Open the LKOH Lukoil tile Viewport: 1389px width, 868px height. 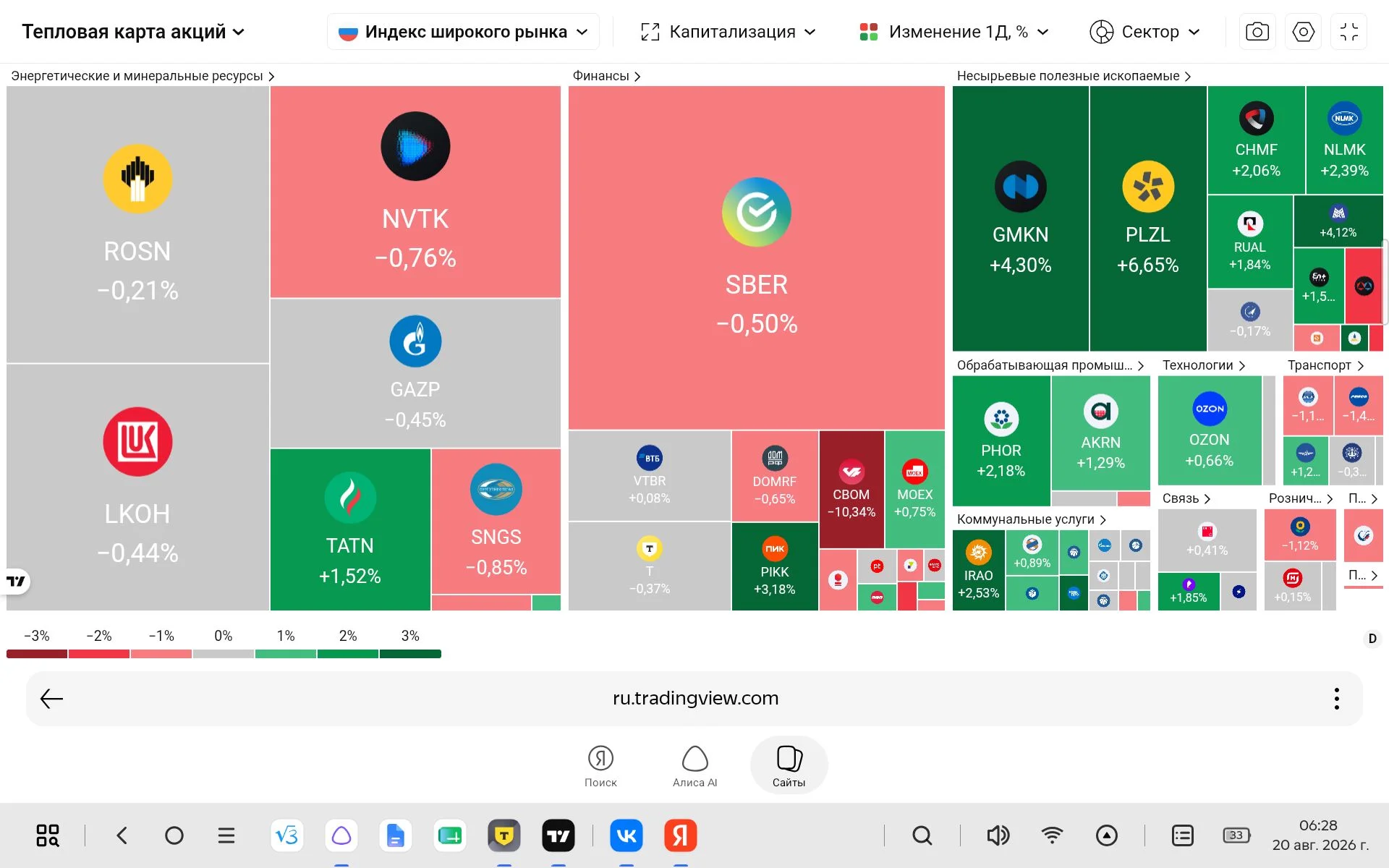point(137,488)
